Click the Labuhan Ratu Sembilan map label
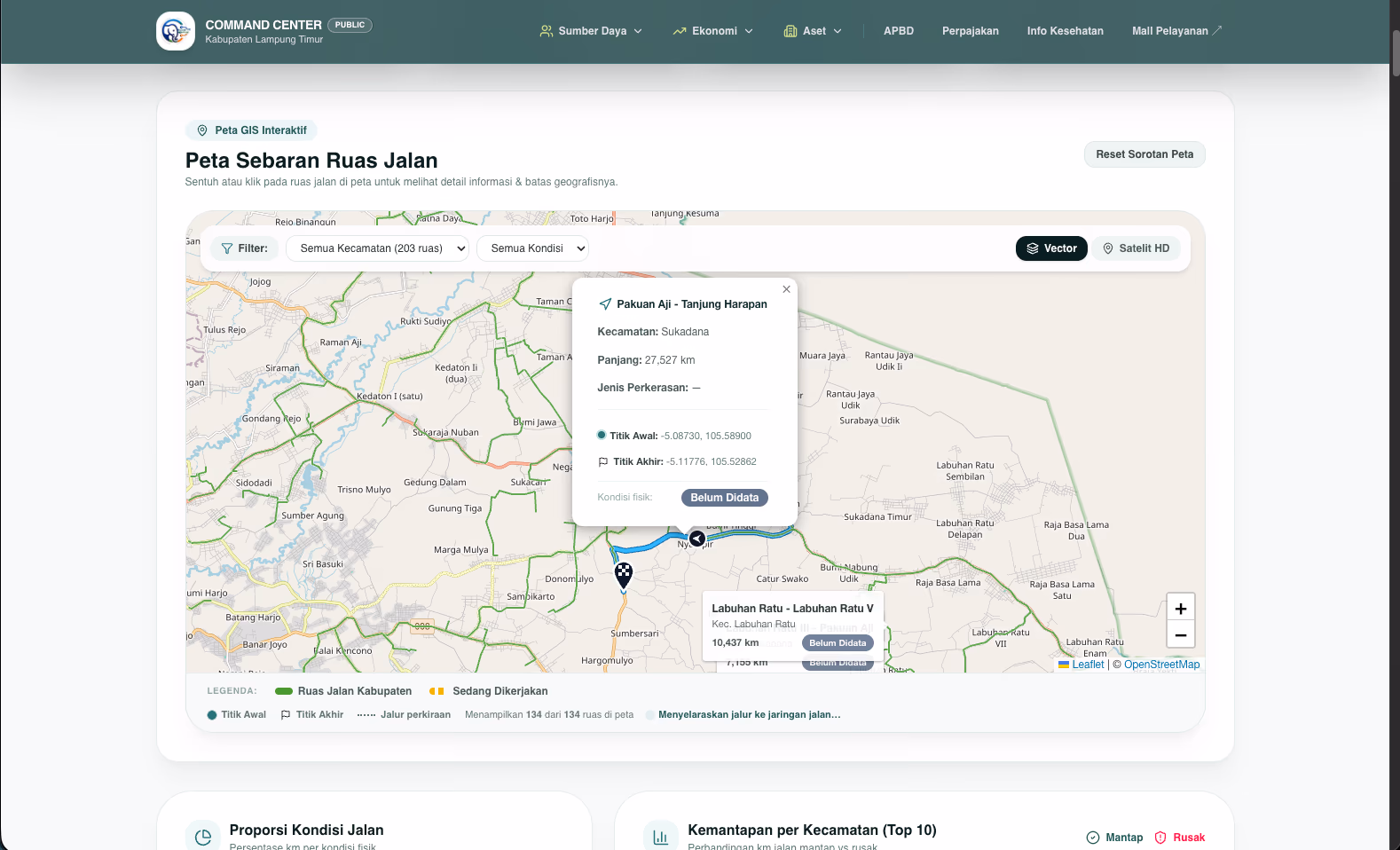 pos(965,471)
